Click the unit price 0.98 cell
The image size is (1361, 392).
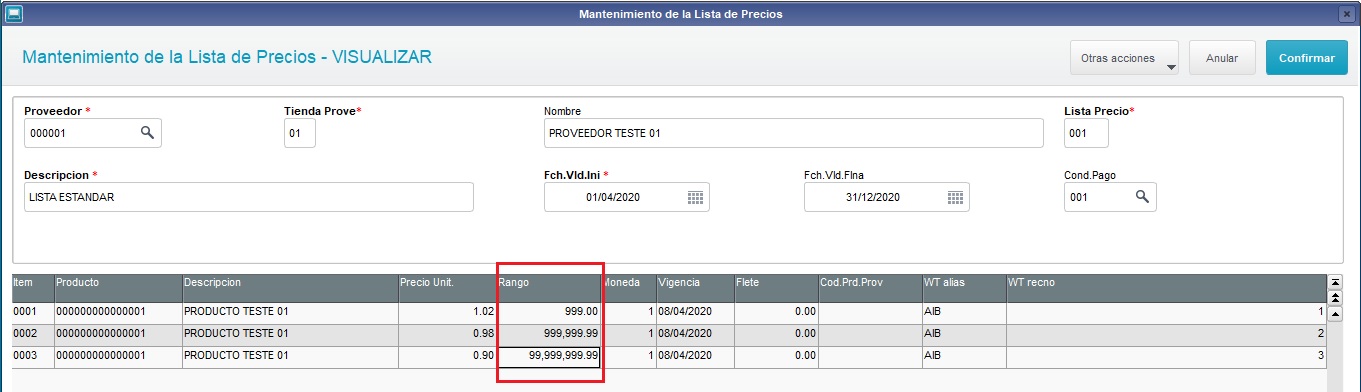pyautogui.click(x=447, y=334)
